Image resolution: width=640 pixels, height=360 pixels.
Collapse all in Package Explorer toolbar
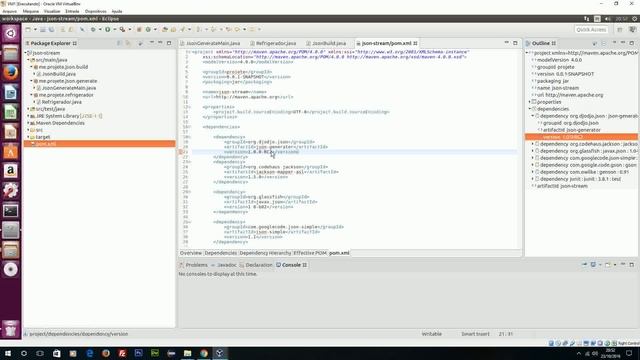point(119,43)
